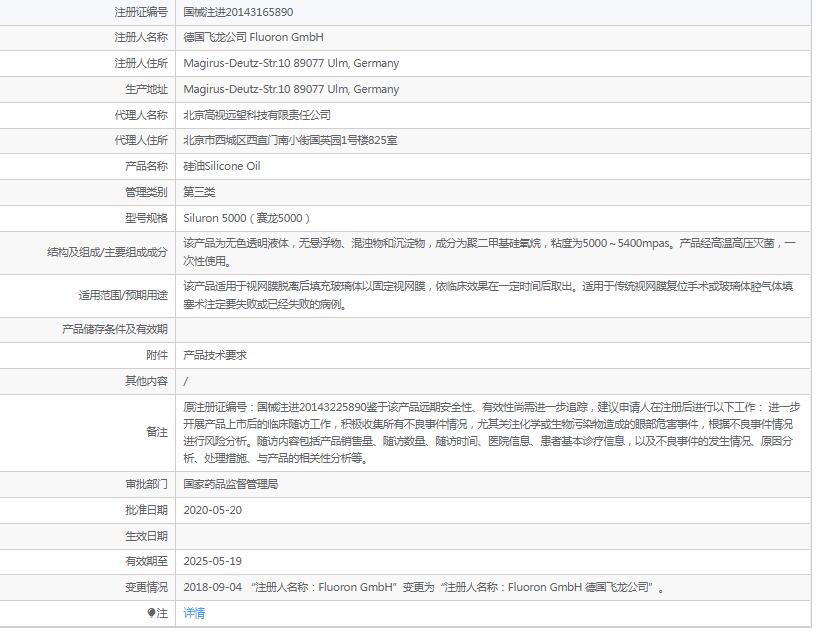Image resolution: width=822 pixels, height=637 pixels.
Task: Select the remarks text starting 原注册证编号
Action: tap(492, 433)
